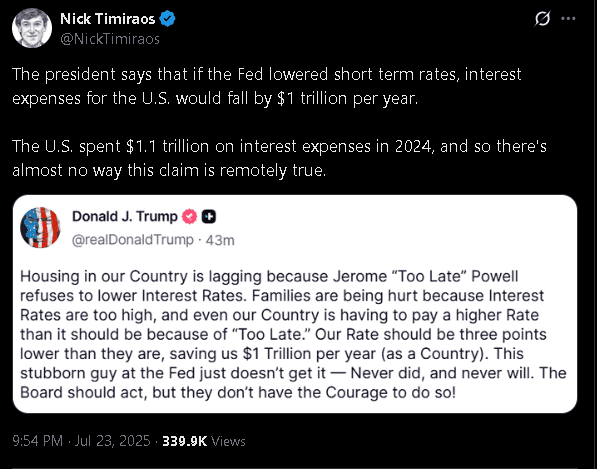Open the quoted post text about Jerome Powell

pyautogui.click(x=293, y=334)
